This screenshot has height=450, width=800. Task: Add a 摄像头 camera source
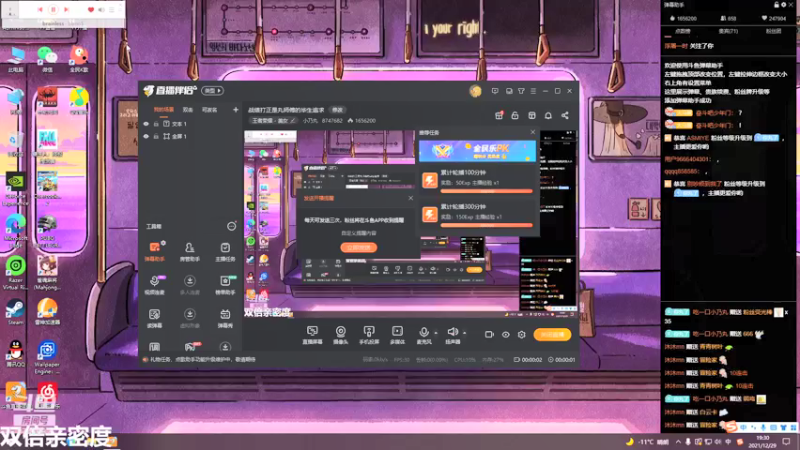click(x=340, y=335)
